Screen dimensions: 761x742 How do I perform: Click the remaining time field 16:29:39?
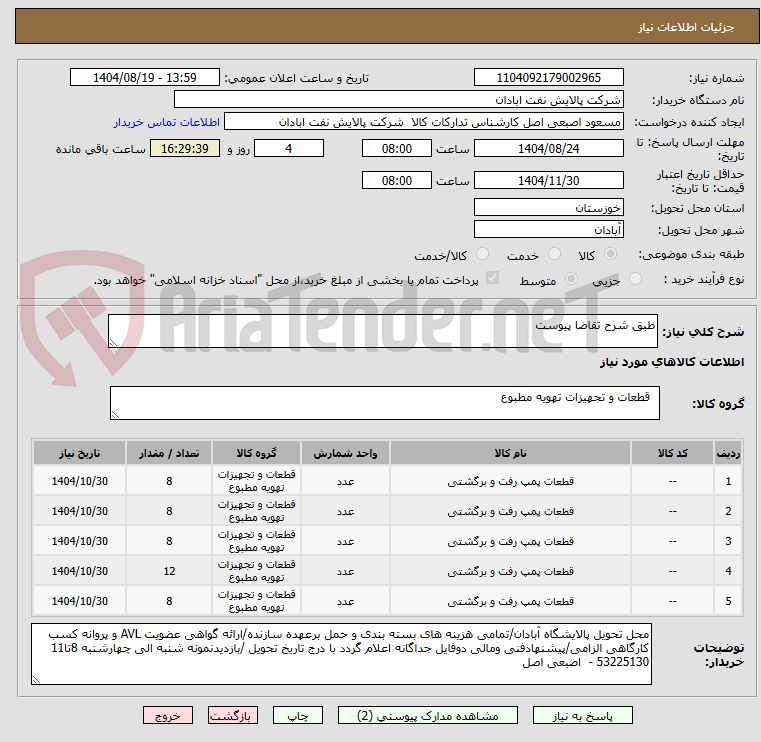pos(184,148)
